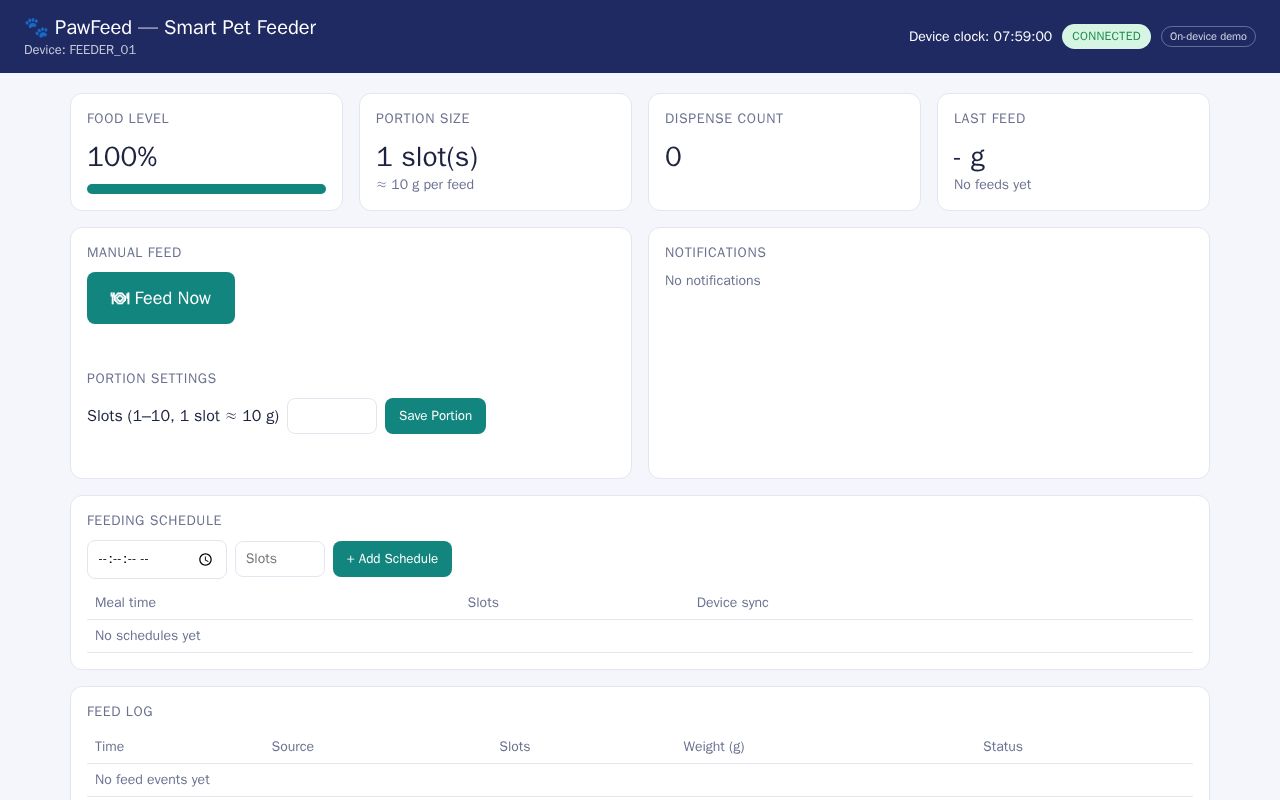Focus the portion slots number field
1280x800 pixels.
pyautogui.click(x=332, y=416)
